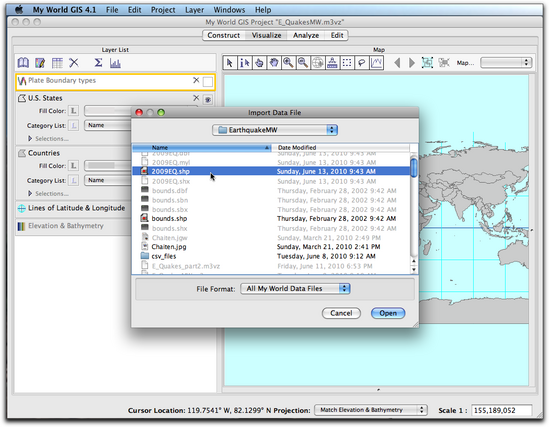Open the histogram chart icon

[115, 63]
